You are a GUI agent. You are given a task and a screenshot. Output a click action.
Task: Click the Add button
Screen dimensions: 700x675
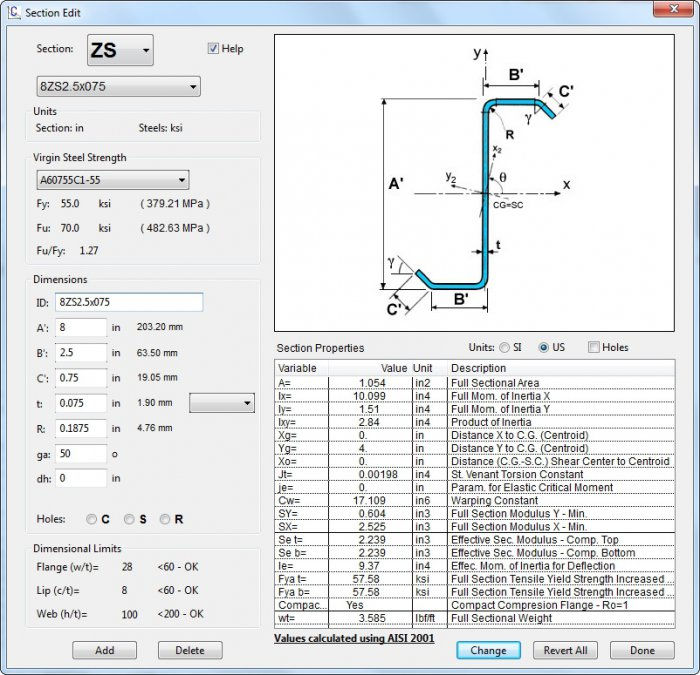pyautogui.click(x=104, y=650)
